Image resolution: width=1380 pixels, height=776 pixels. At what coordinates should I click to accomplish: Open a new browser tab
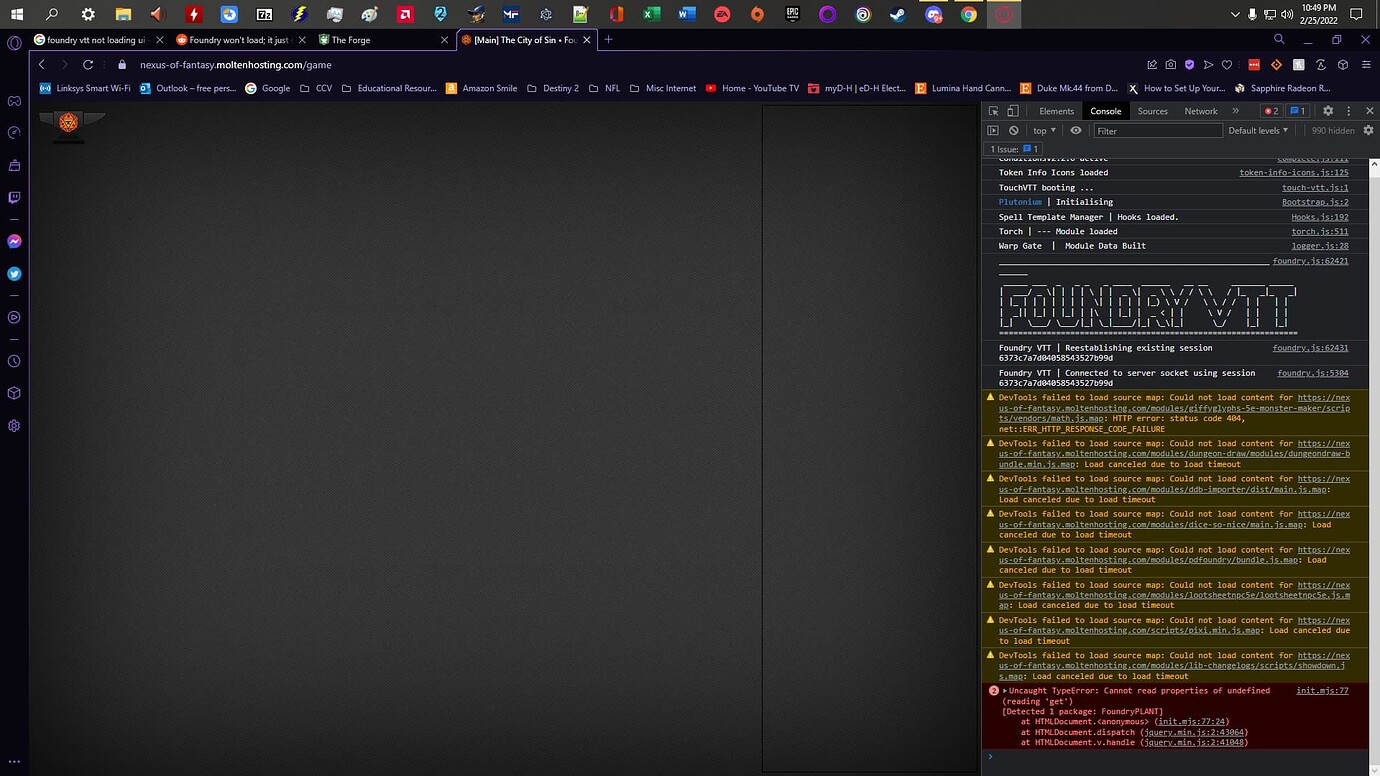[608, 40]
